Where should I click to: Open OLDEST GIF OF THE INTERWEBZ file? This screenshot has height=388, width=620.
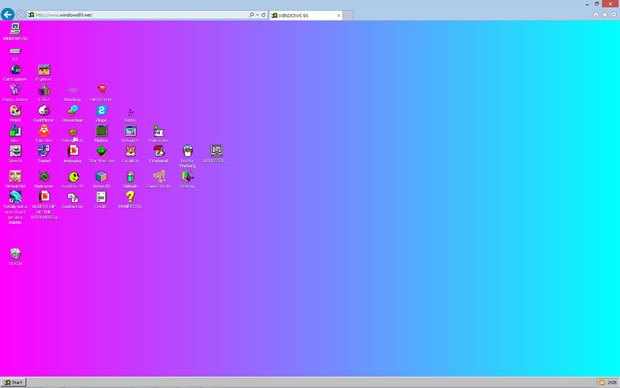tap(44, 204)
